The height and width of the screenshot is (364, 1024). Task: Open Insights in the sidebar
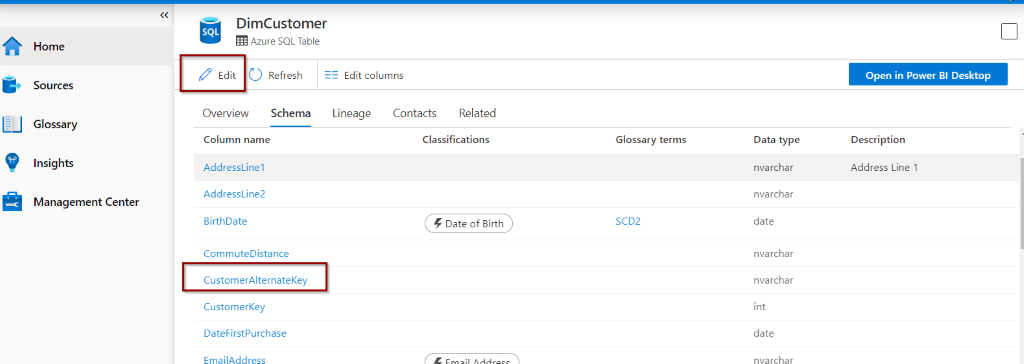86,163
